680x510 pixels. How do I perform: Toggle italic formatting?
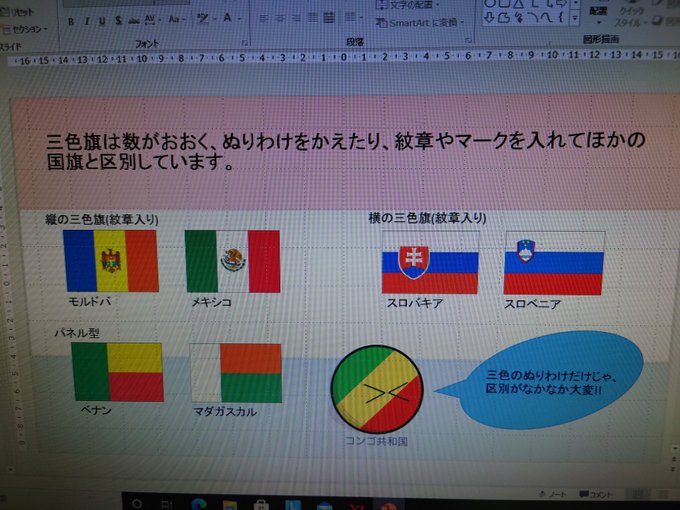click(x=87, y=21)
